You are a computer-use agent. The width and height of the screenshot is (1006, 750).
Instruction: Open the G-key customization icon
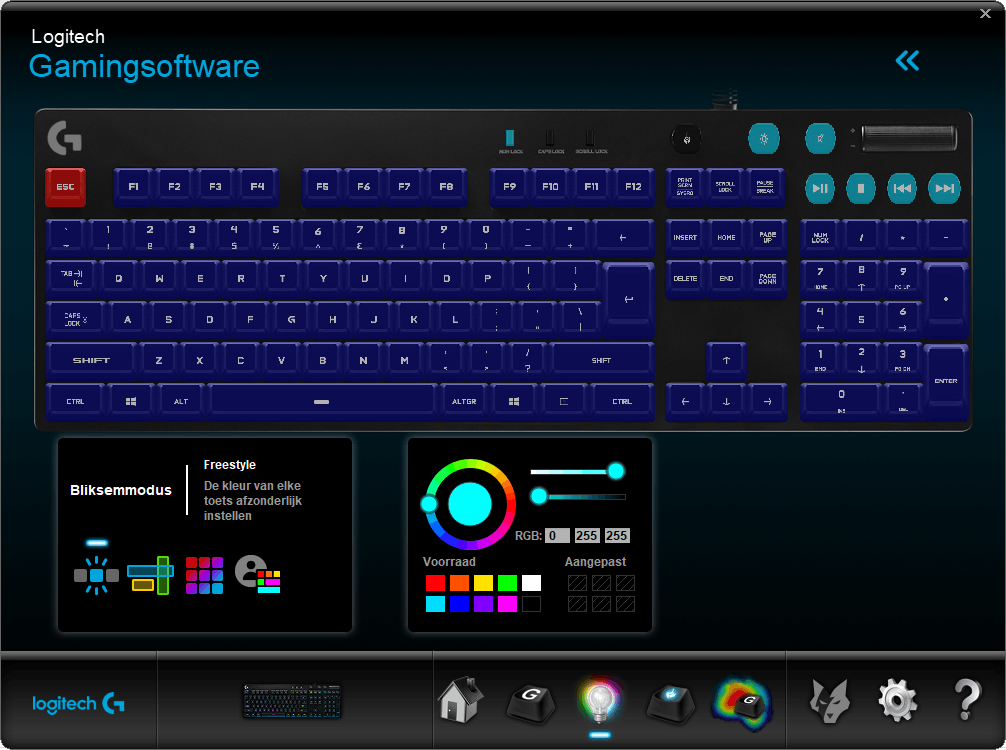point(531,703)
